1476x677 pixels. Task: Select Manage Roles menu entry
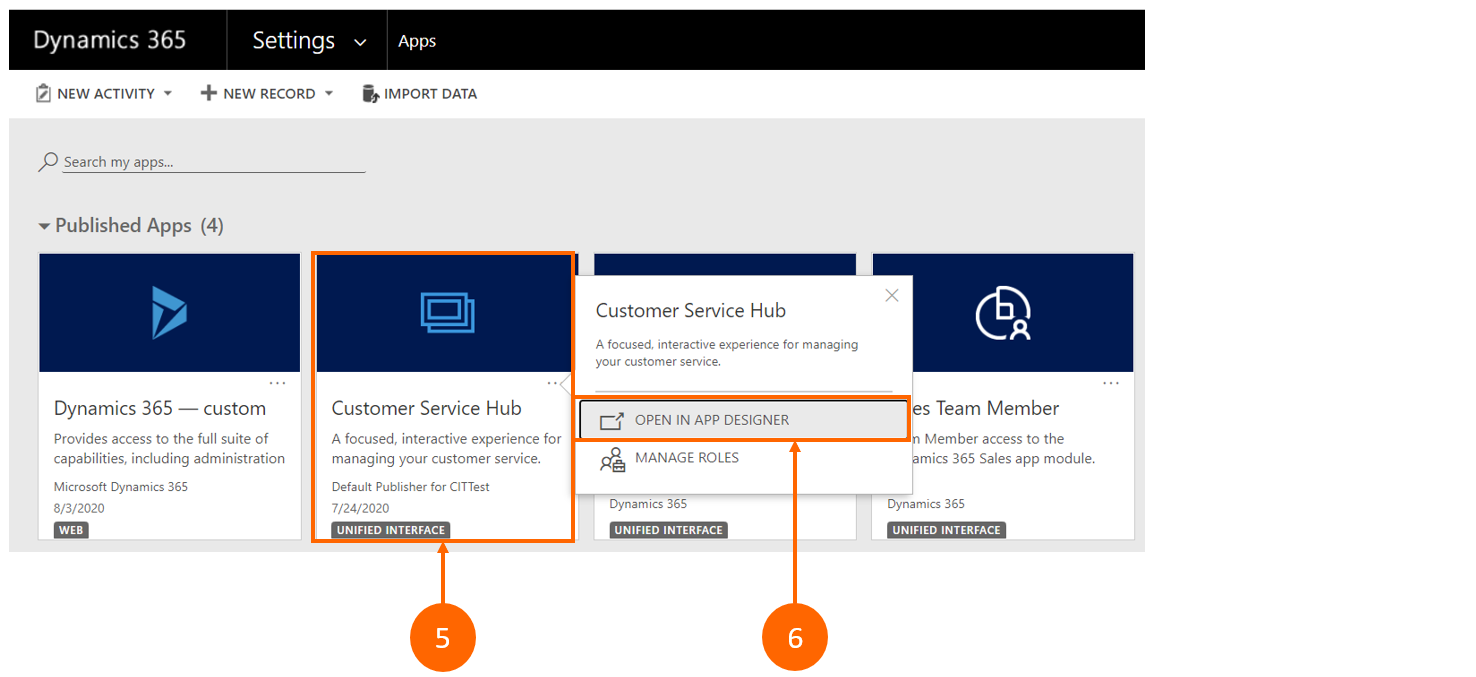point(686,458)
